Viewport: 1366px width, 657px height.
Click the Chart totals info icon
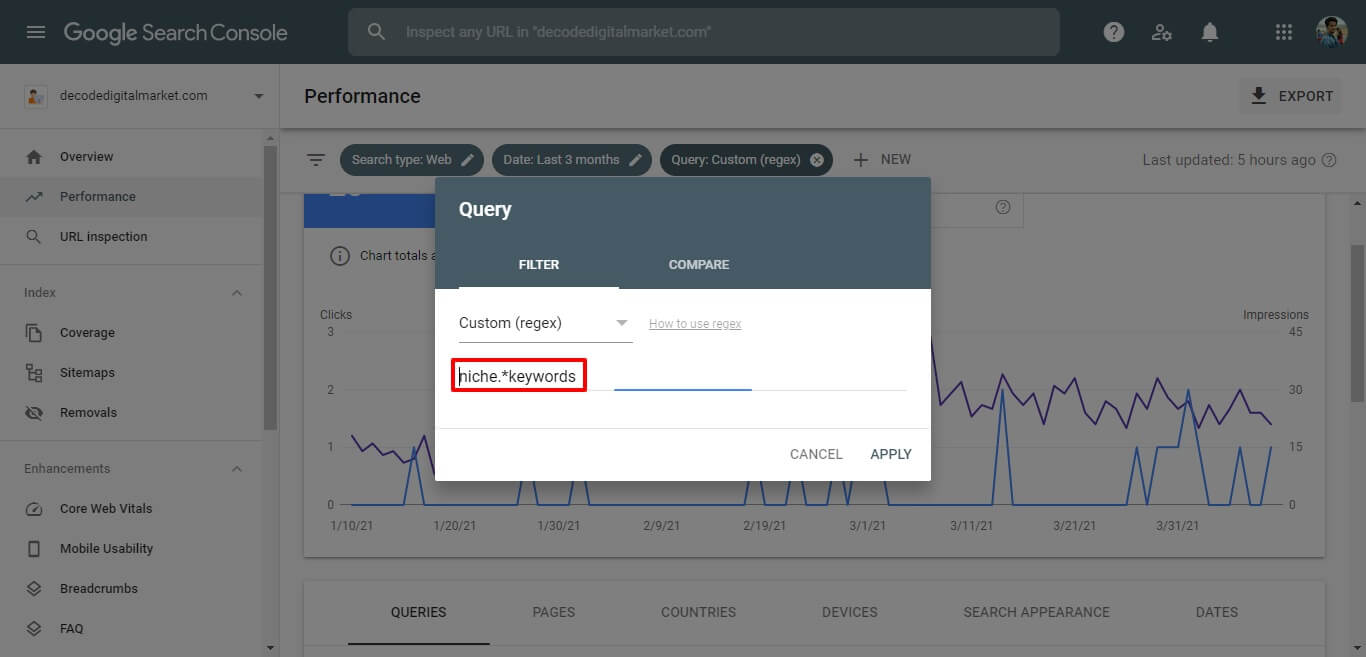coord(340,256)
